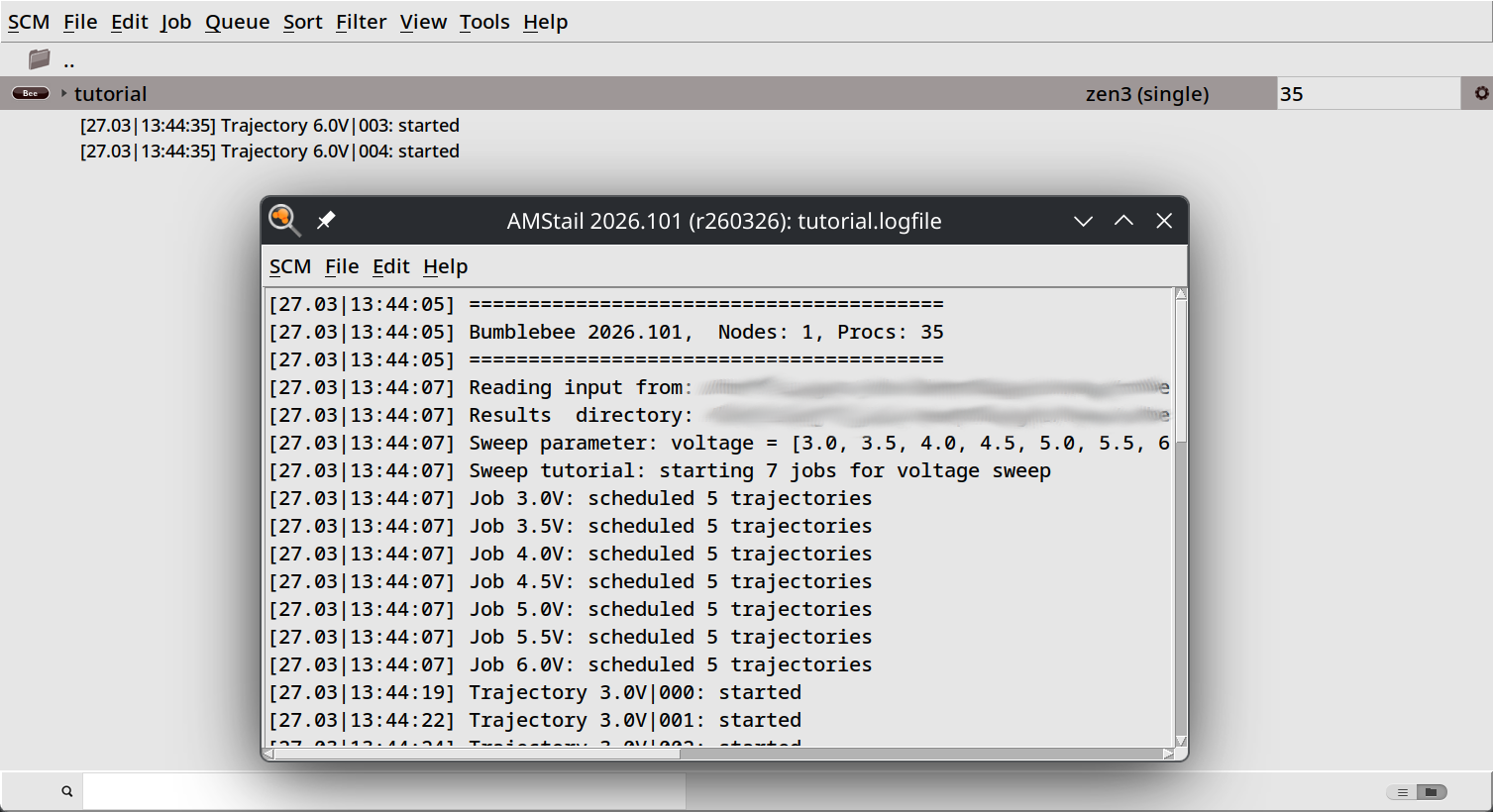
Task: Switch to folder view toggle
Action: (x=1432, y=792)
